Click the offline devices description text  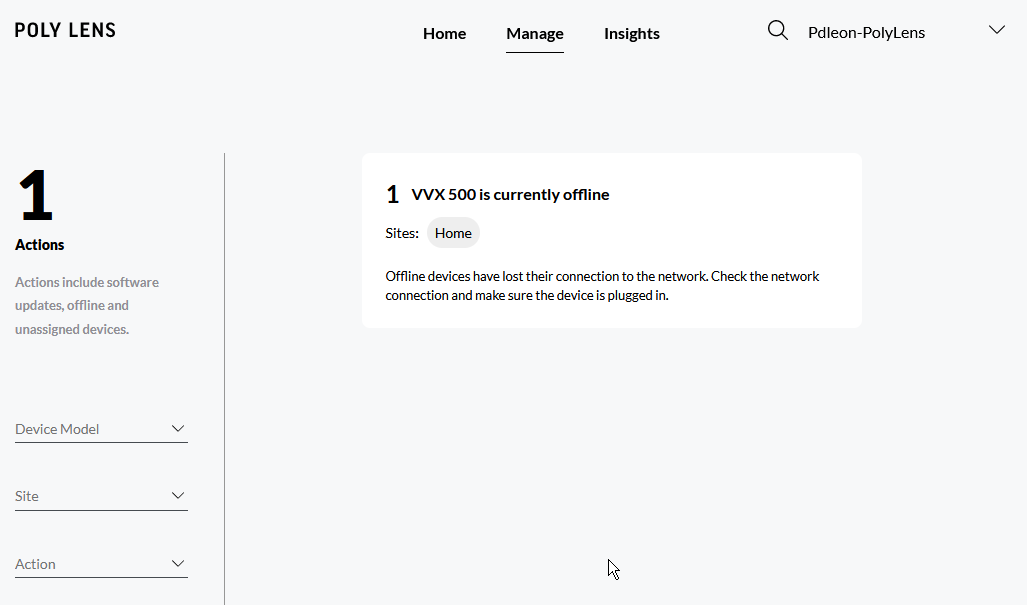602,285
